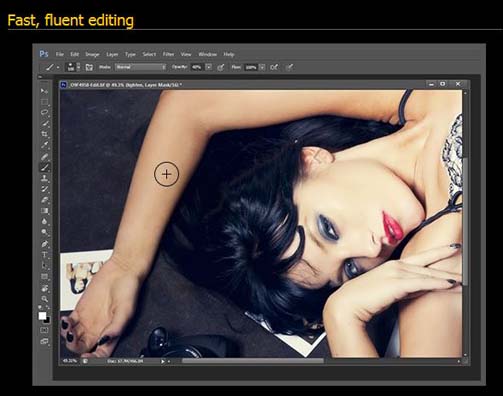Open the Image menu
The image size is (503, 396).
tap(92, 54)
